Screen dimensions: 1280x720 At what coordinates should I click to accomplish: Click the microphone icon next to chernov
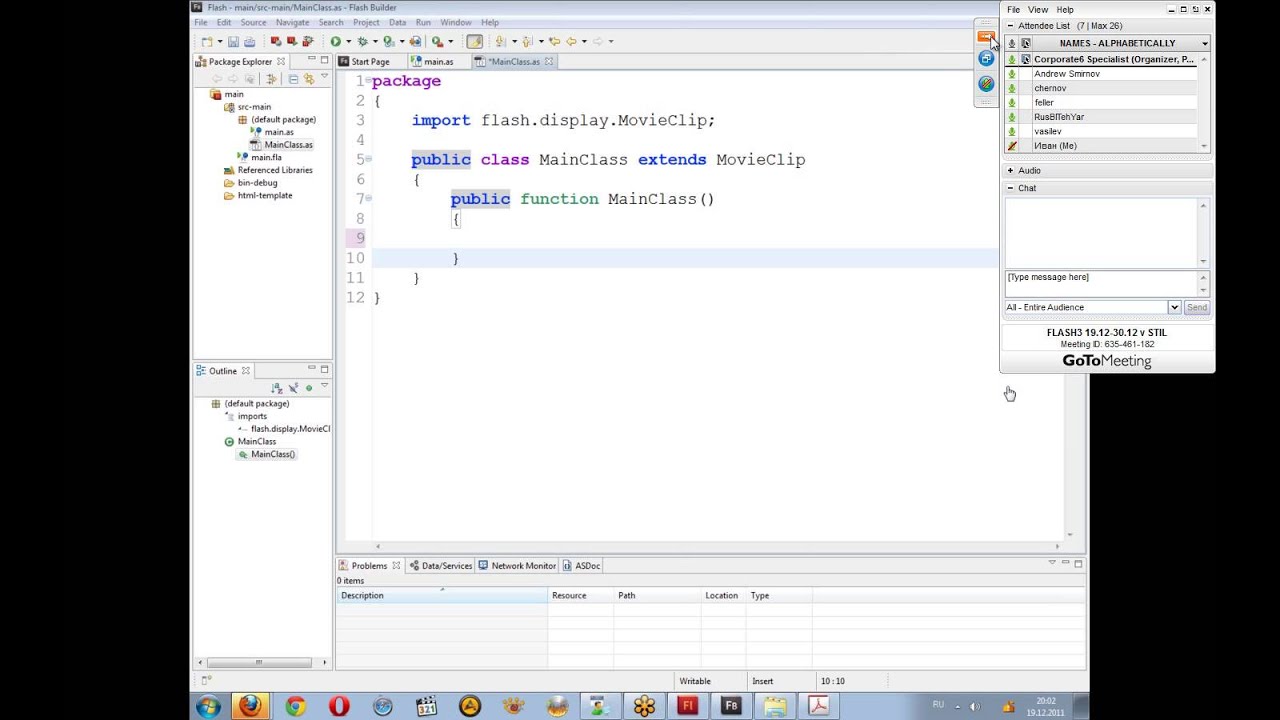[x=1012, y=88]
